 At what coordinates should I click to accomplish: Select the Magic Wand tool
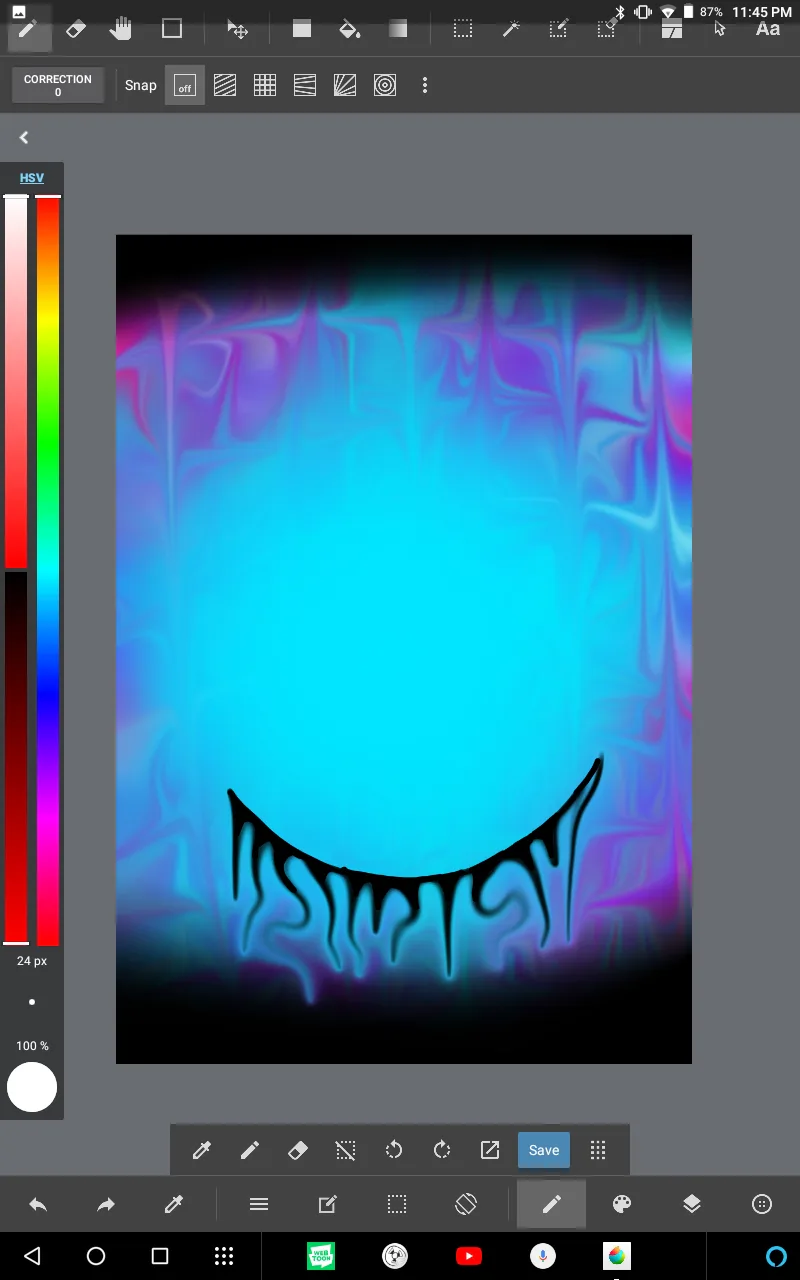click(511, 29)
